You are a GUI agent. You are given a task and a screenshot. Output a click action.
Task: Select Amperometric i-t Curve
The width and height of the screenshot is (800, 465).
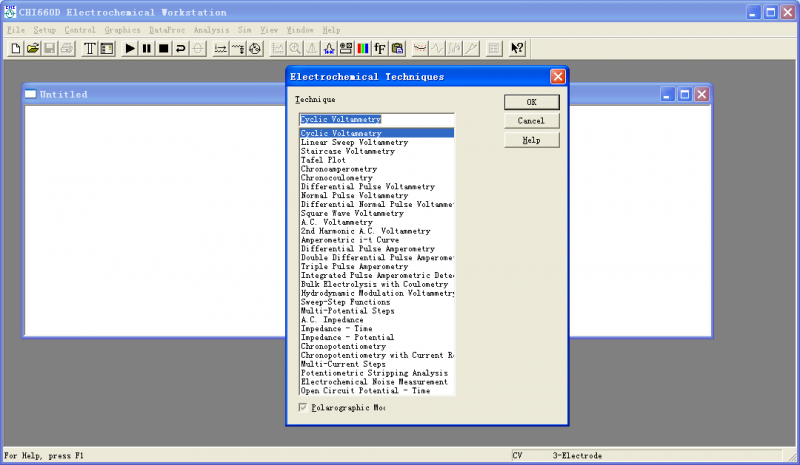click(x=377, y=240)
